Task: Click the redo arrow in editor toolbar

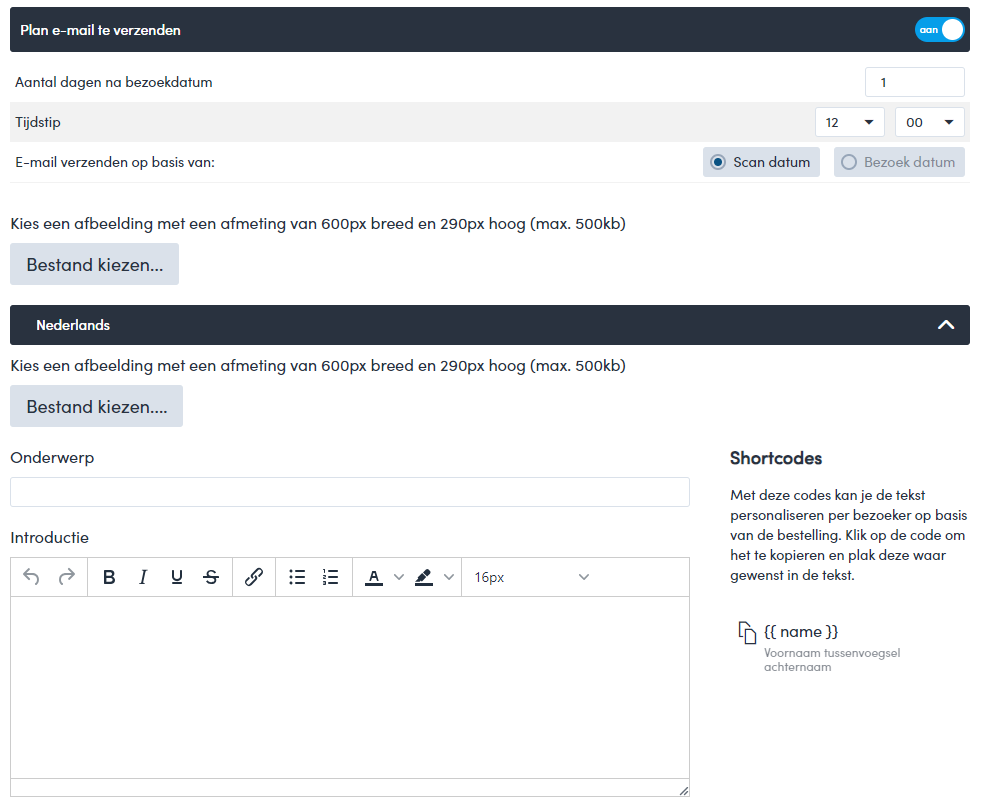Action: [66, 577]
